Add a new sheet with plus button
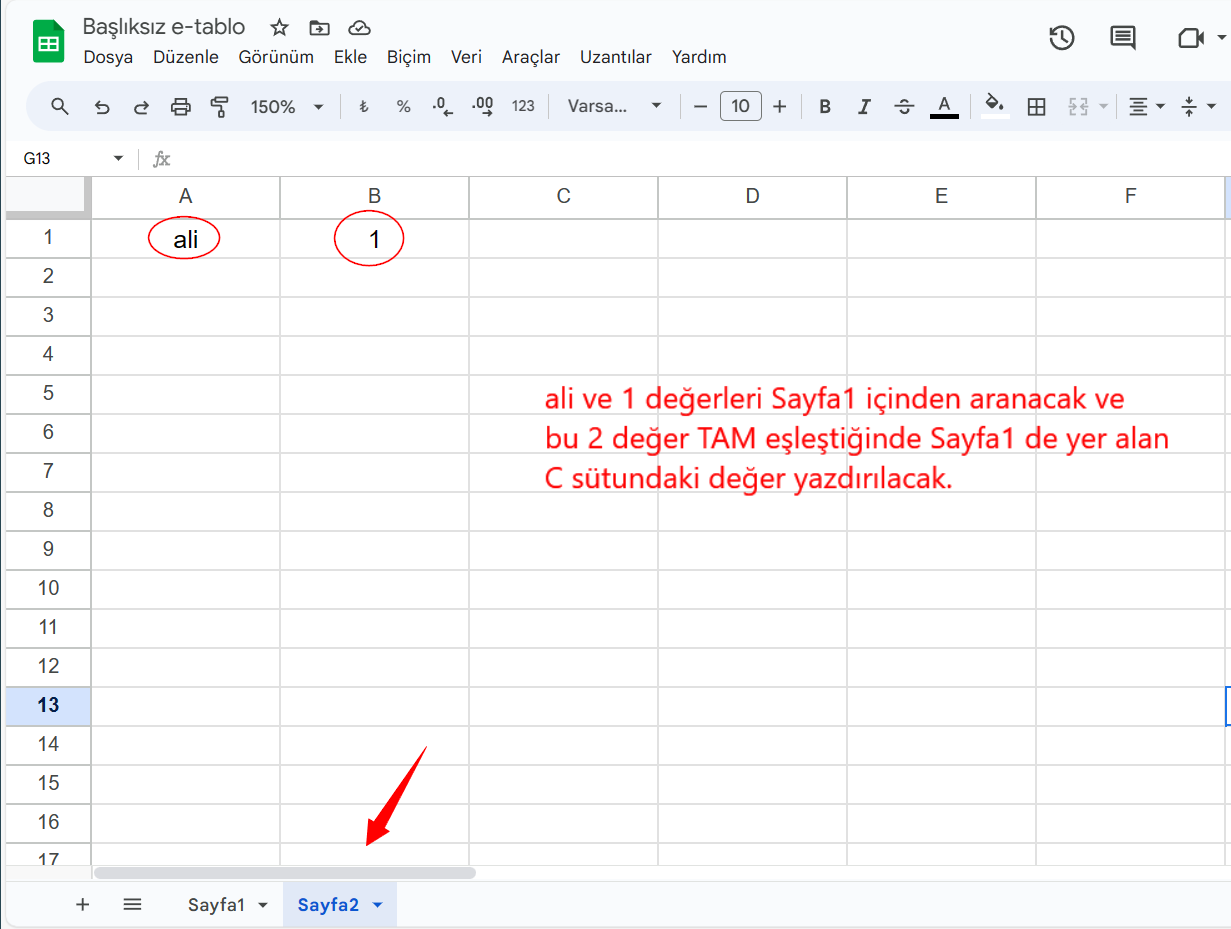The image size is (1231, 929). pos(83,905)
